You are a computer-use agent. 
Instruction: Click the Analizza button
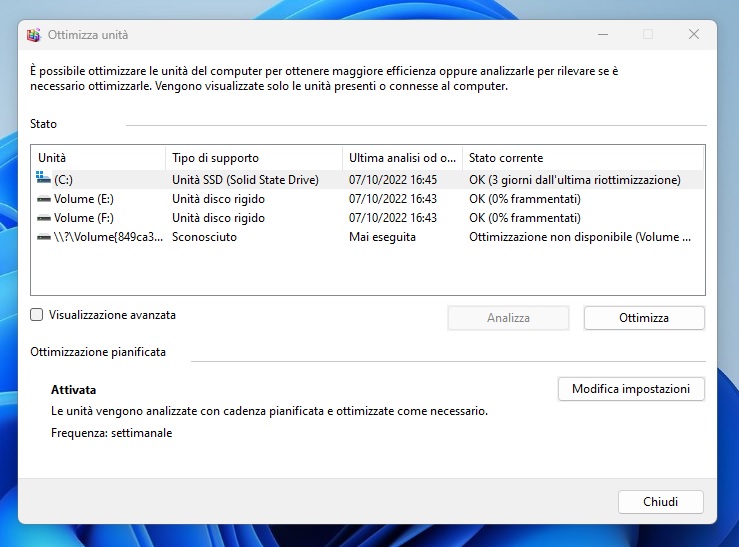point(508,318)
